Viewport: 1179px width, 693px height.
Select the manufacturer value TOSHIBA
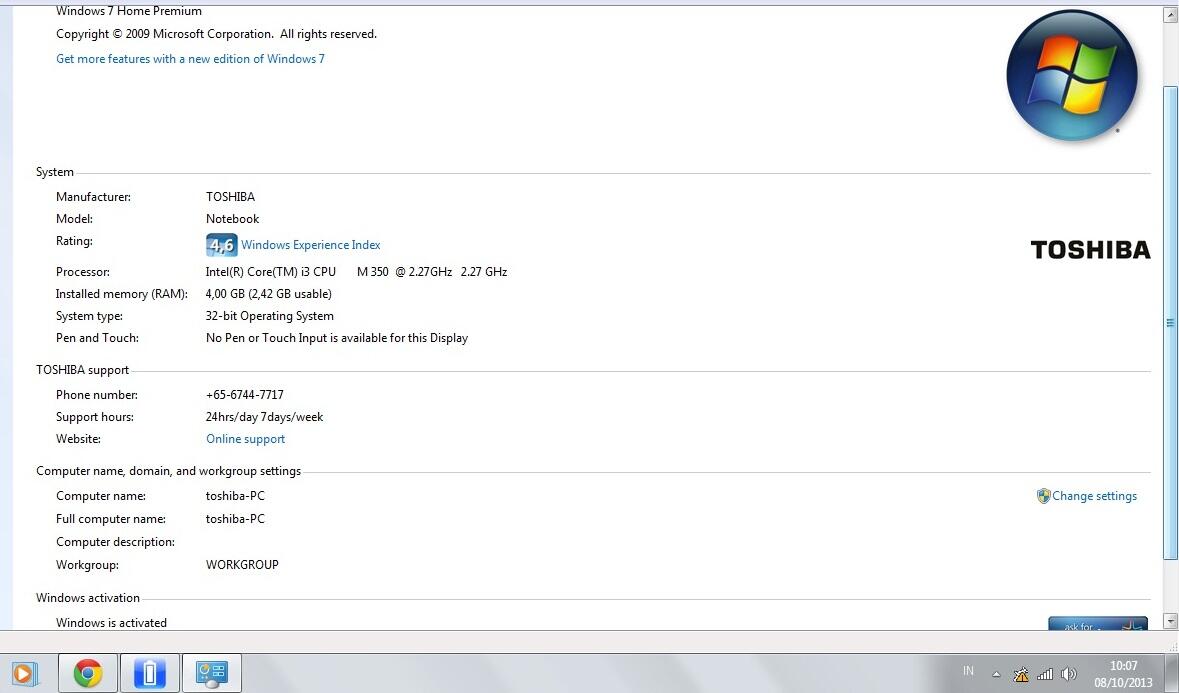point(230,197)
